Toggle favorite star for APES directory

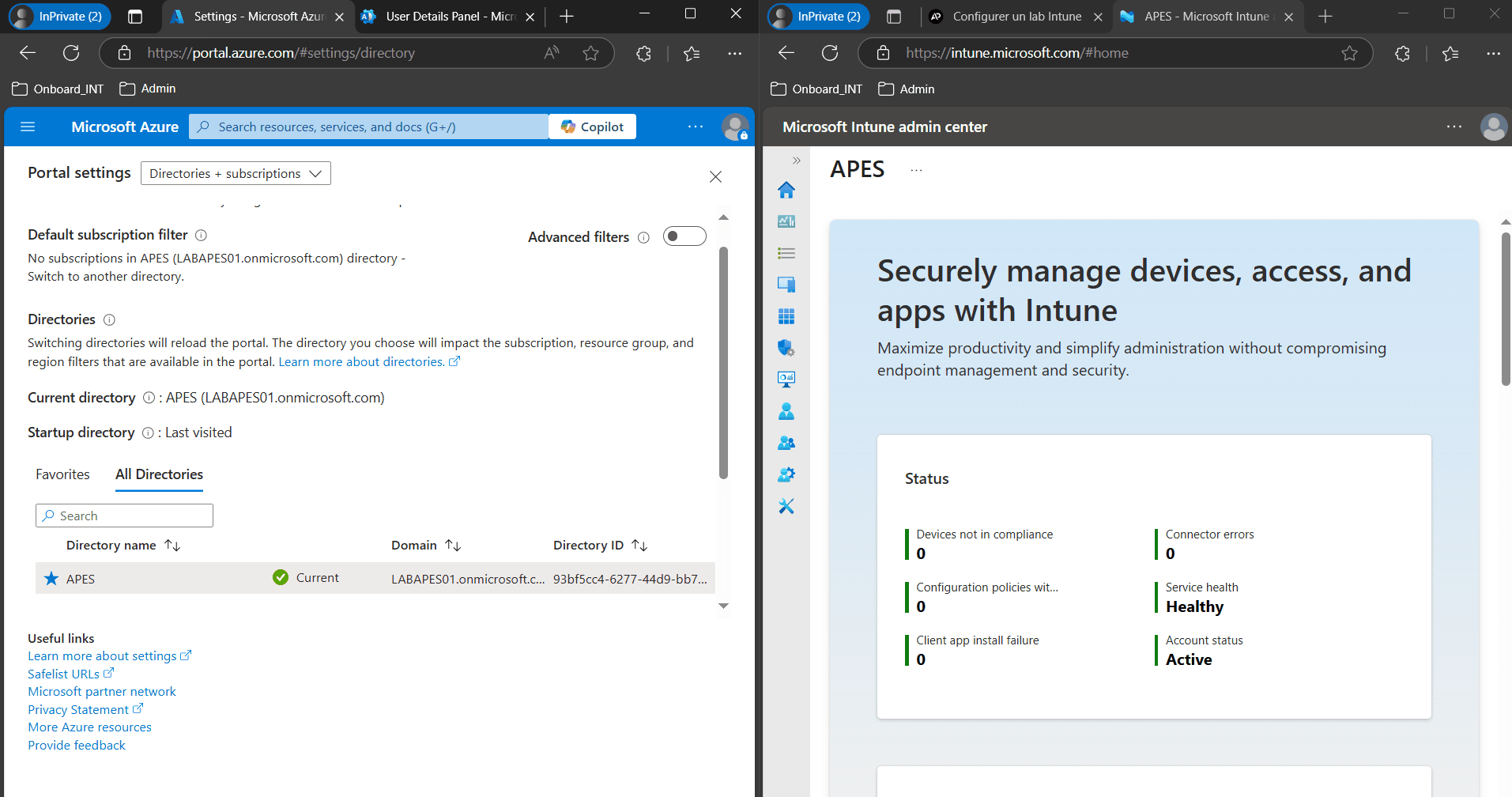(51, 578)
